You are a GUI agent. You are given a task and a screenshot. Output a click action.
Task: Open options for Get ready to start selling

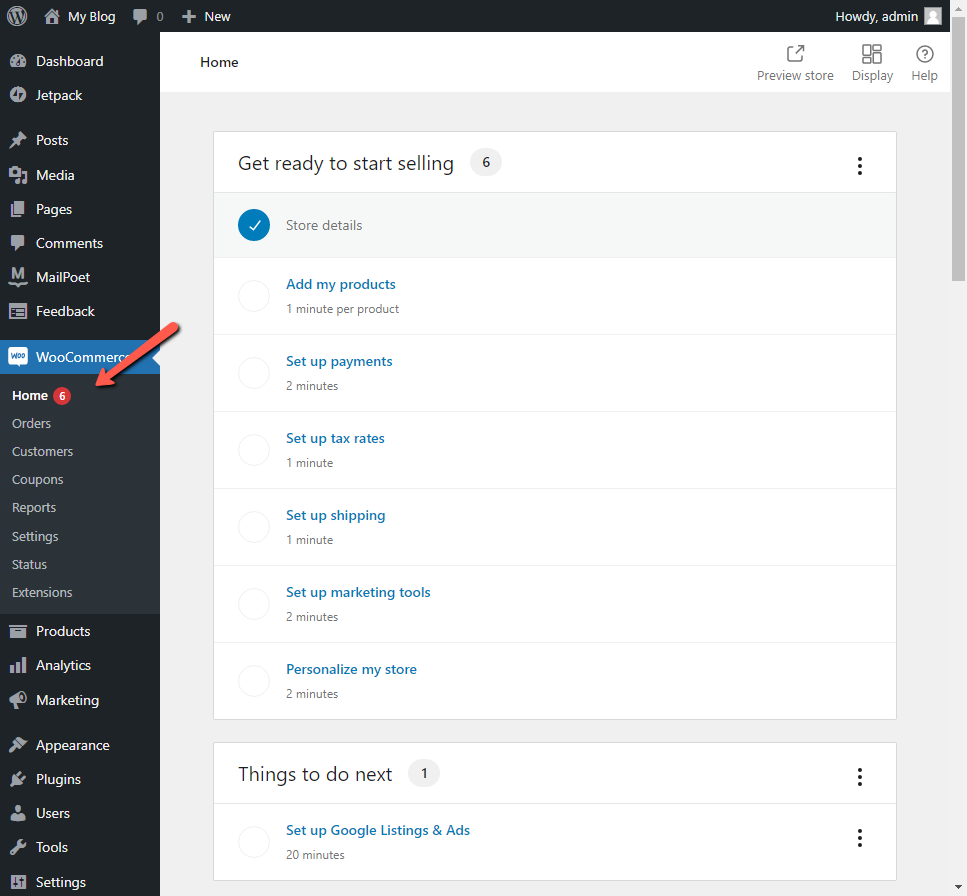[860, 166]
